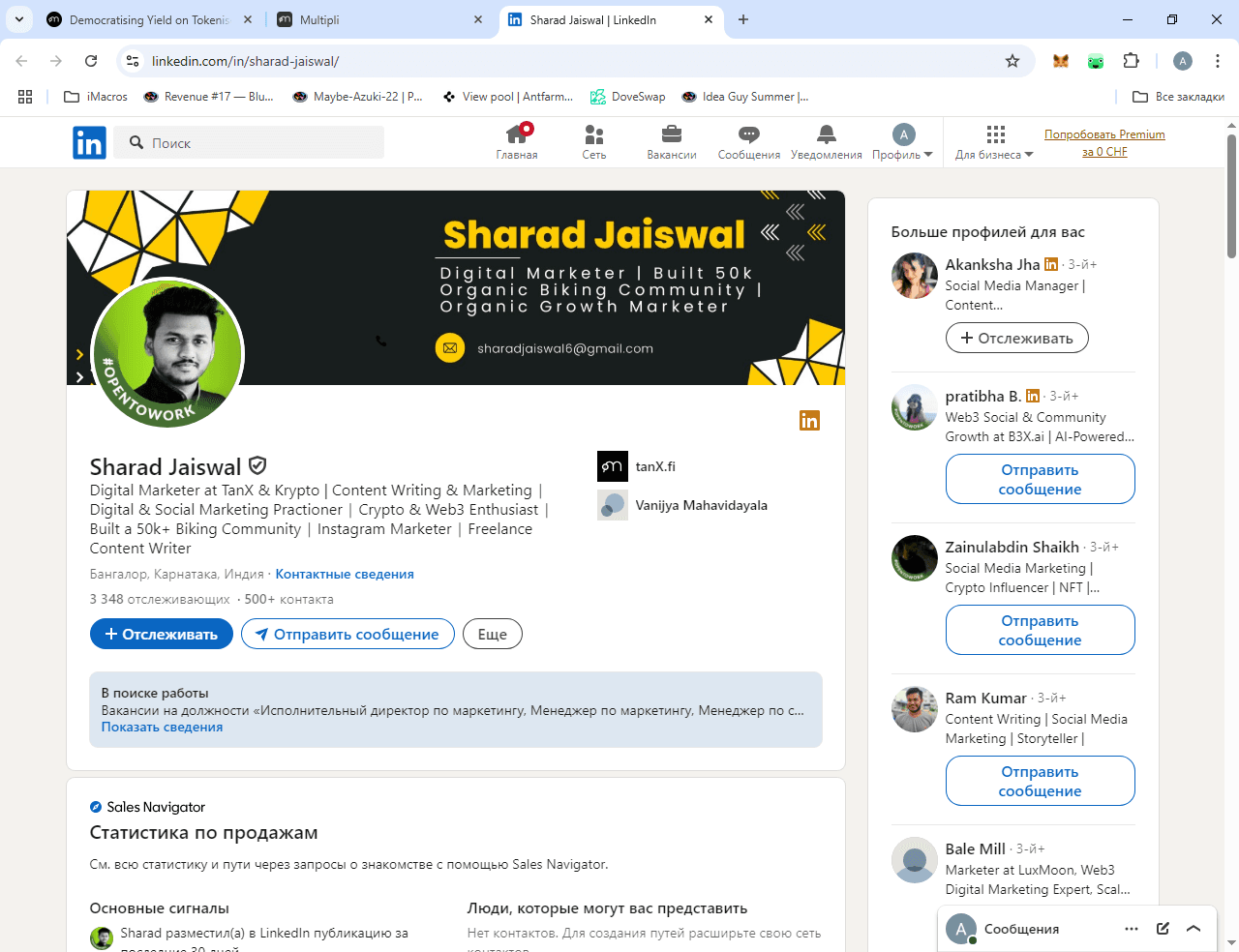Open the tab search dropdown arrow
The width and height of the screenshot is (1239, 952).
(19, 19)
